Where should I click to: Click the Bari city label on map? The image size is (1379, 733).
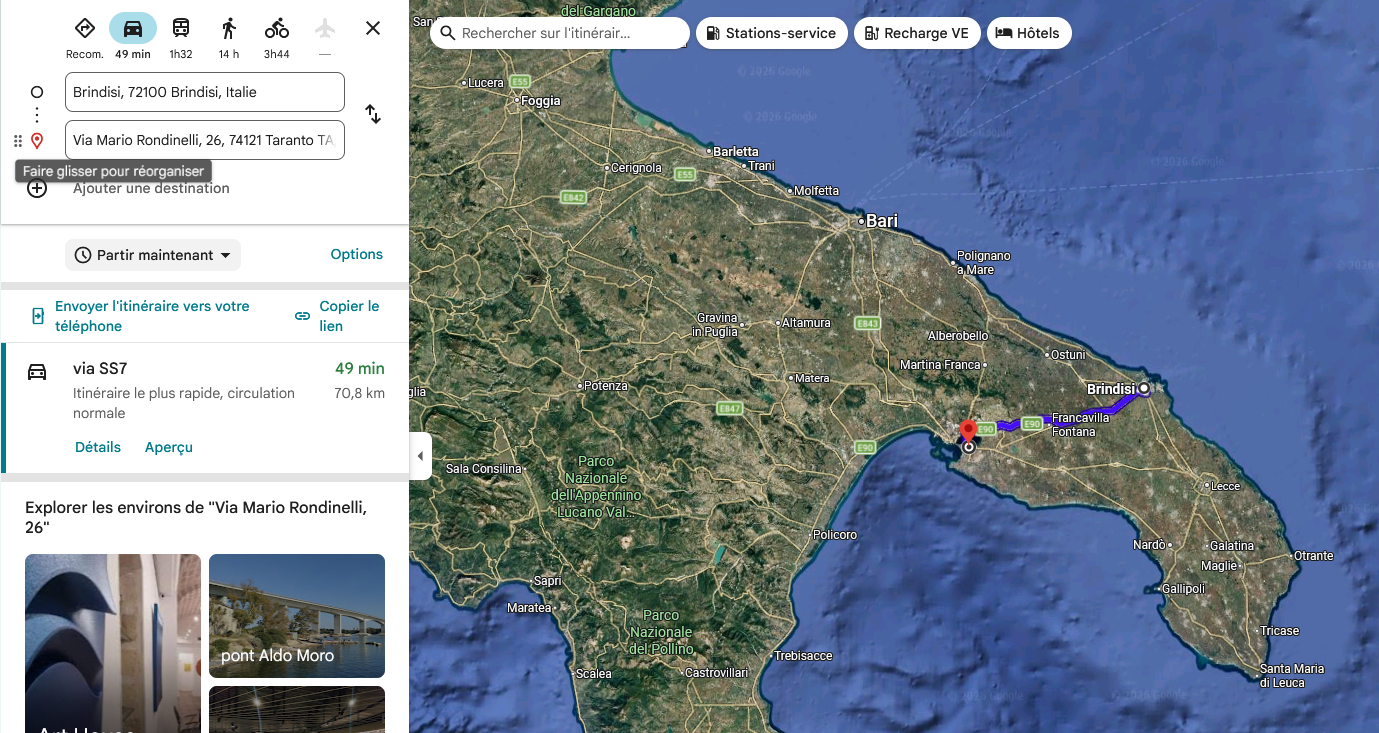[x=882, y=221]
